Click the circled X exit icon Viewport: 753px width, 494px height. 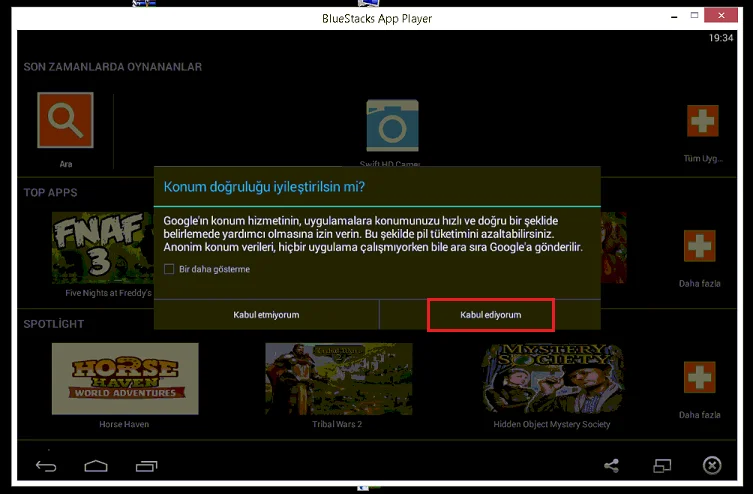coord(712,465)
